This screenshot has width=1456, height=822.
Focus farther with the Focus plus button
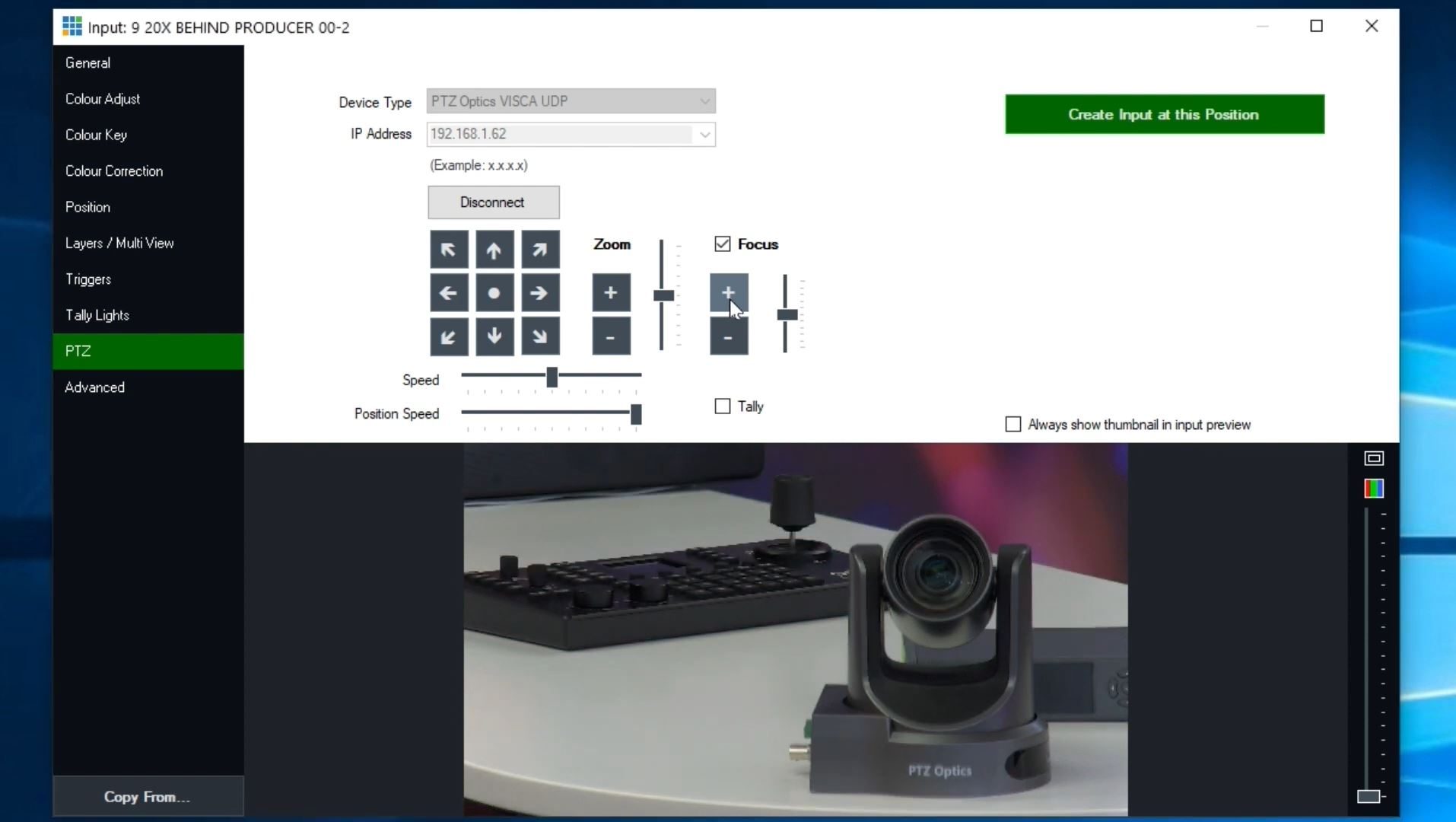(x=729, y=293)
